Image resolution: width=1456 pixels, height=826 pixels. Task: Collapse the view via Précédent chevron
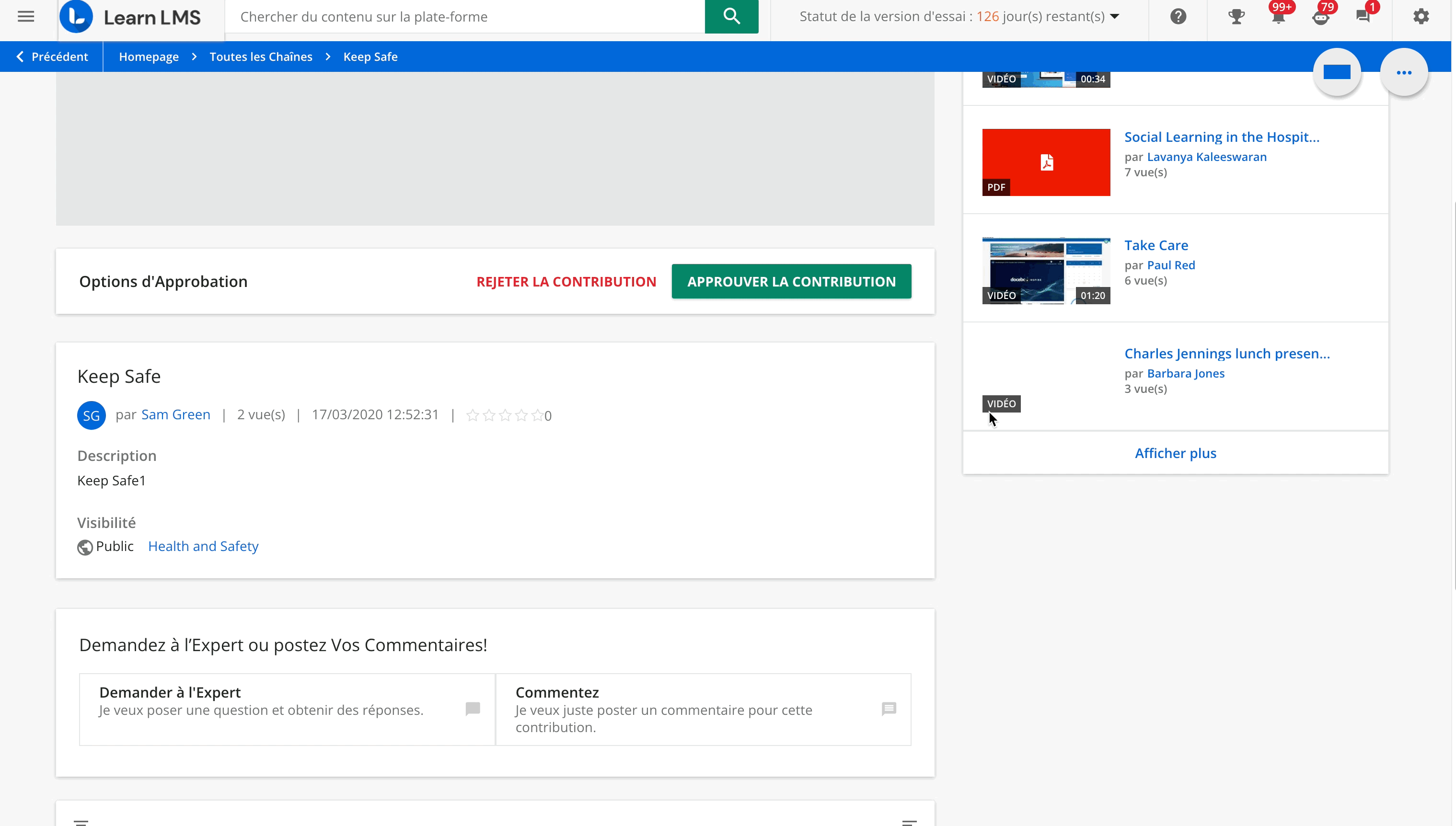click(x=20, y=56)
